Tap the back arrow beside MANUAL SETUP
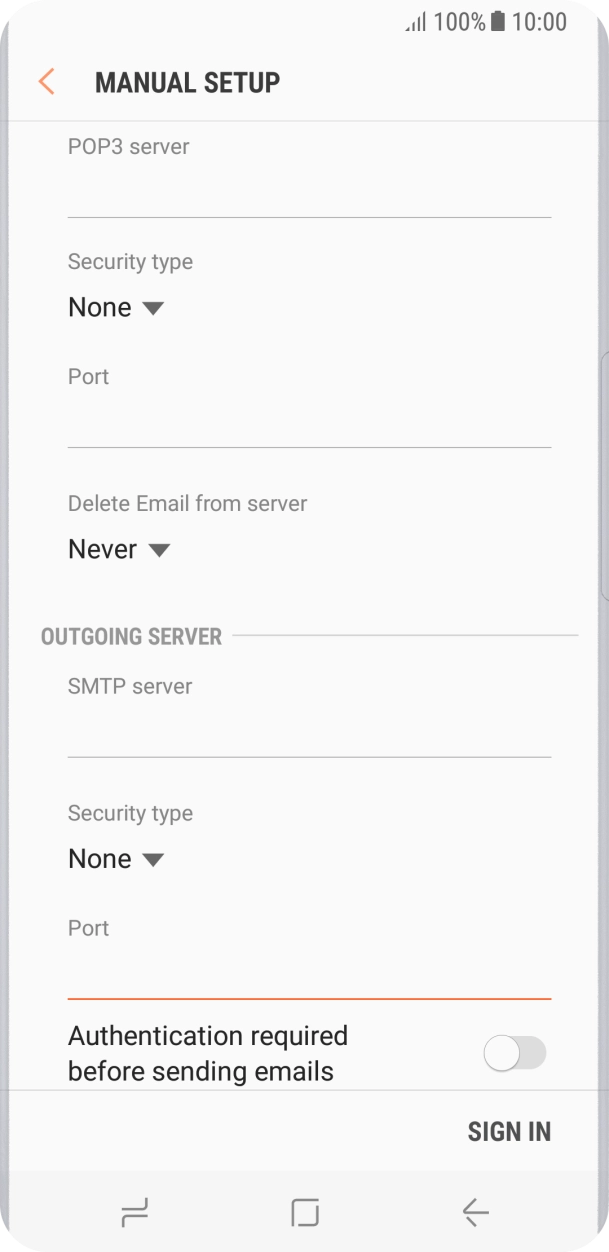Image resolution: width=609 pixels, height=1252 pixels. point(46,81)
